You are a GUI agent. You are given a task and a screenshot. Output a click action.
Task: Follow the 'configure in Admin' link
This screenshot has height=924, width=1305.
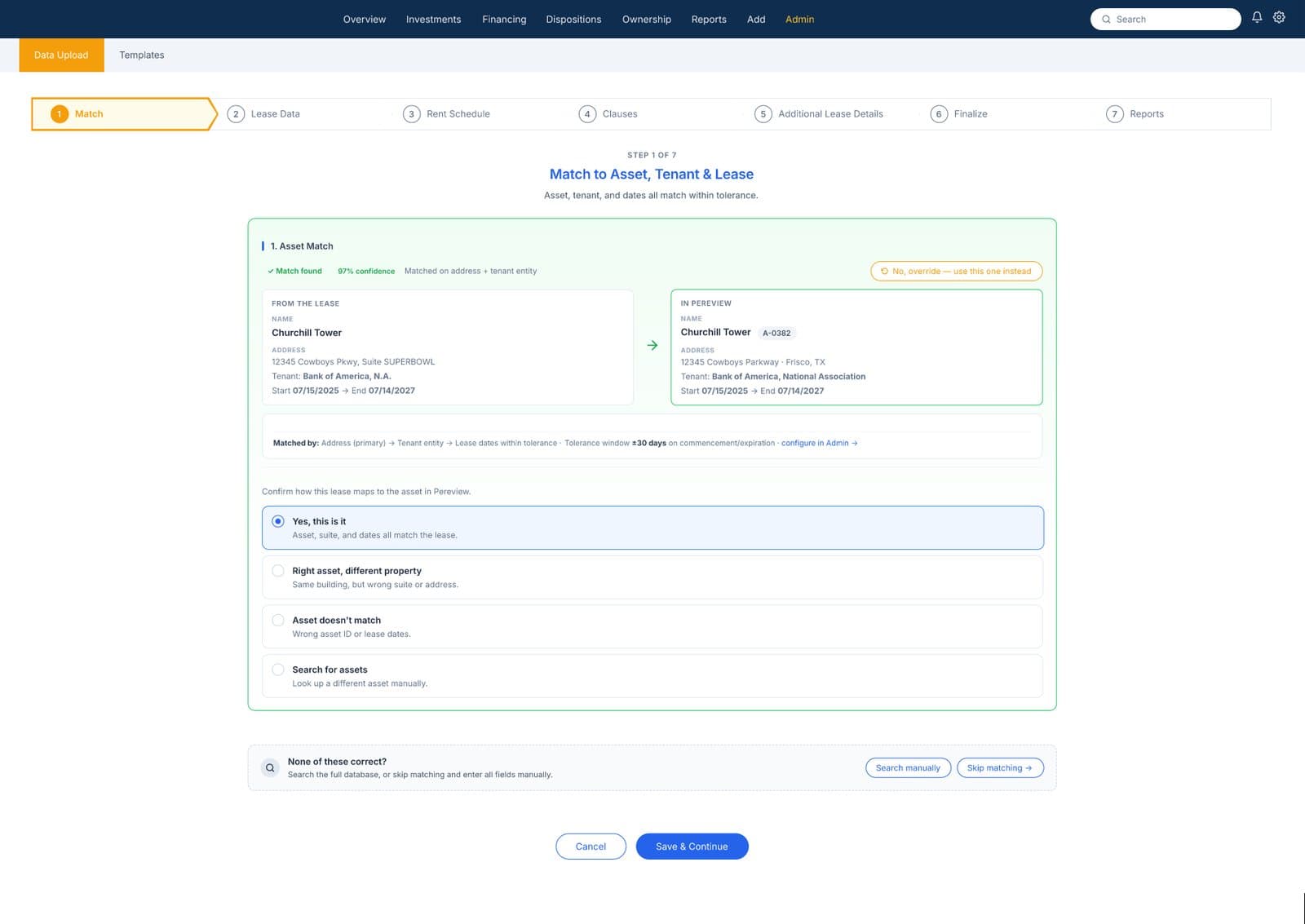tap(819, 444)
